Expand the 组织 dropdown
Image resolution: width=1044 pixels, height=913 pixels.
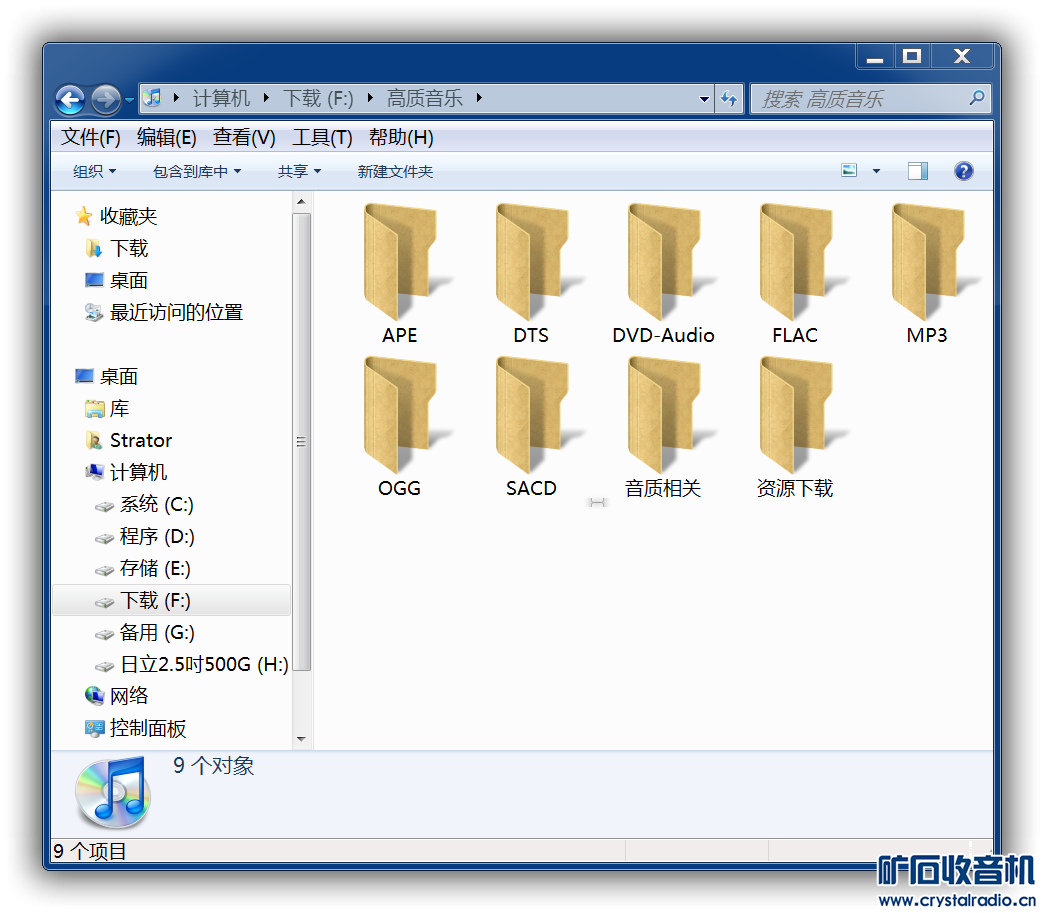[x=94, y=172]
